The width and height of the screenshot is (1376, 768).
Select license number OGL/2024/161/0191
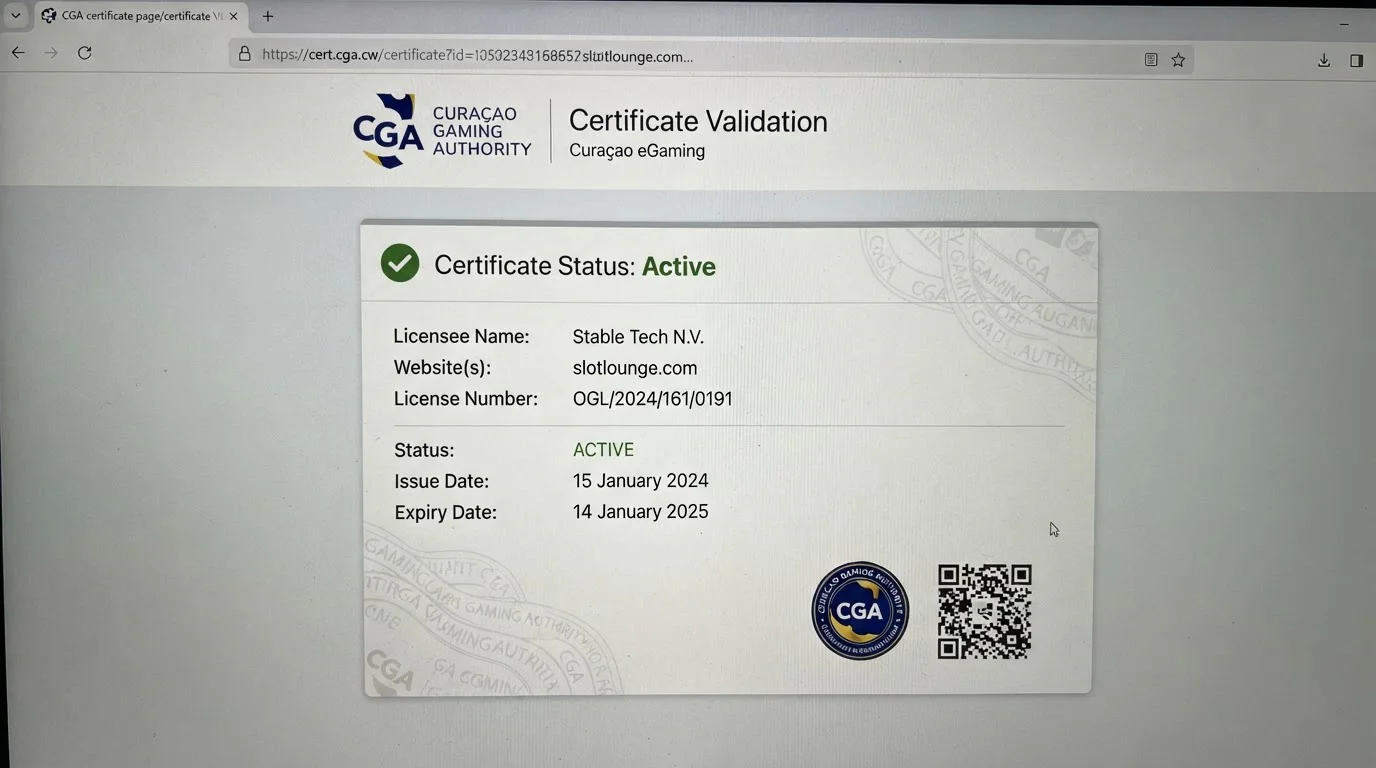coord(652,399)
